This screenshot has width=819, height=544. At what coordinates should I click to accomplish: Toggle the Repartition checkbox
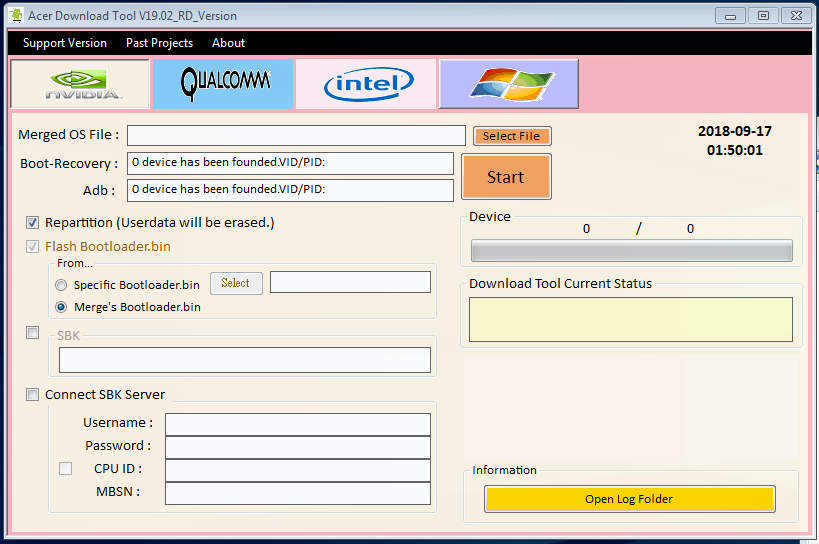tap(32, 223)
